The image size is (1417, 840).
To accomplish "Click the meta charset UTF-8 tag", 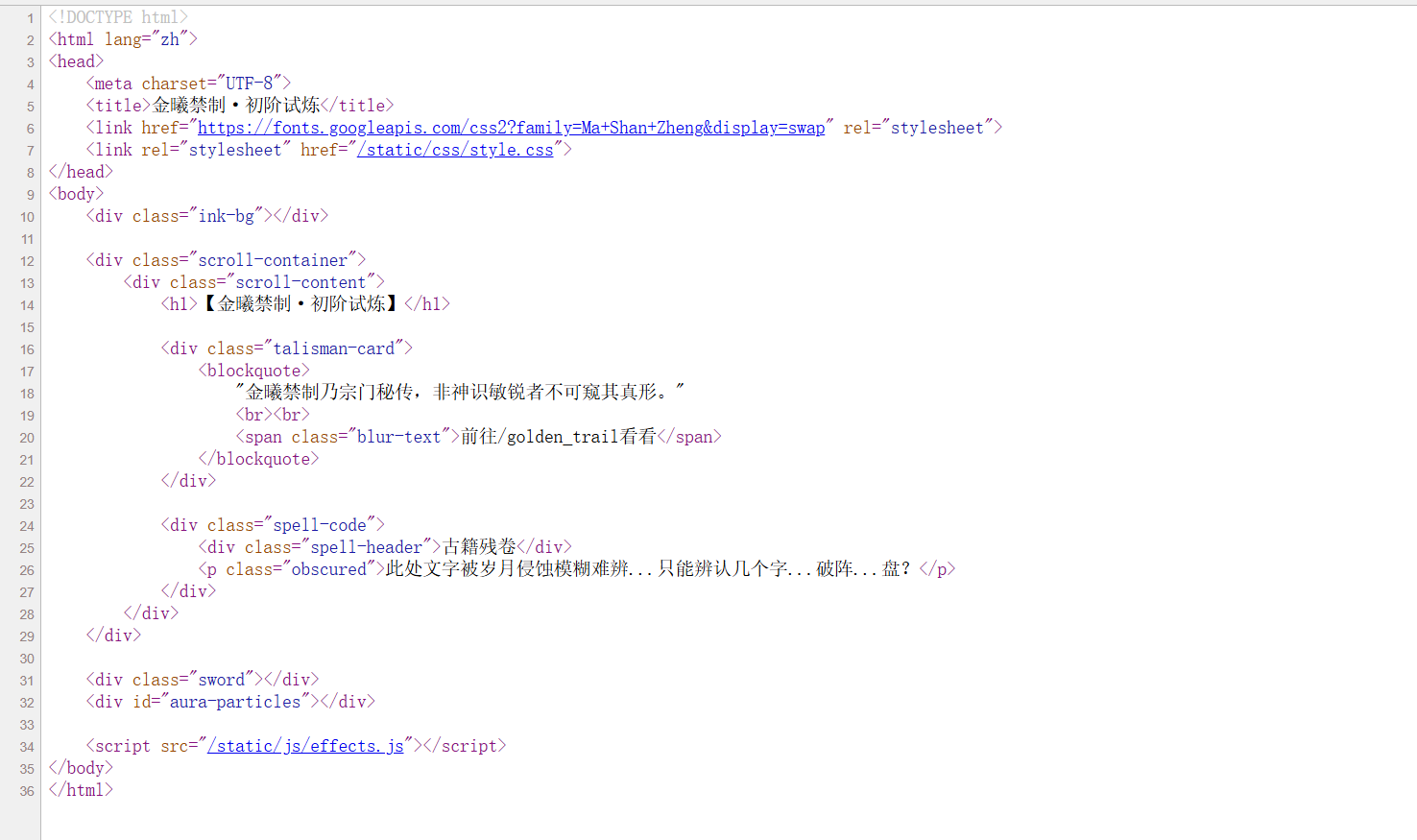I will point(188,84).
